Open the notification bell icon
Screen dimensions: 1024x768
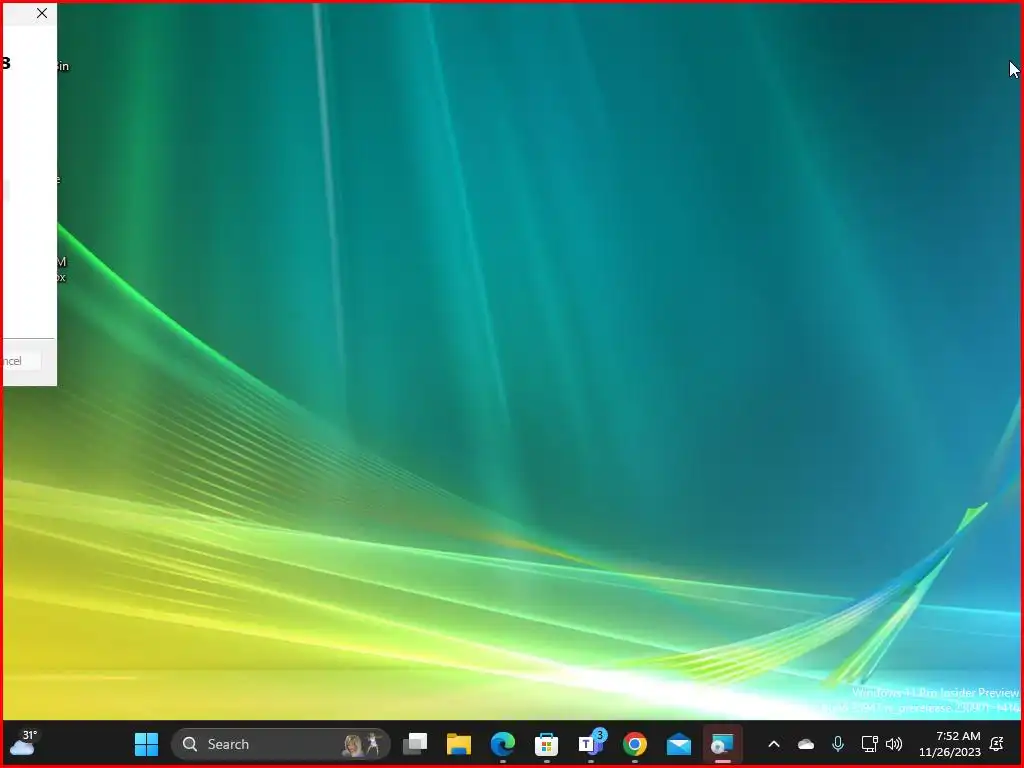coord(997,744)
